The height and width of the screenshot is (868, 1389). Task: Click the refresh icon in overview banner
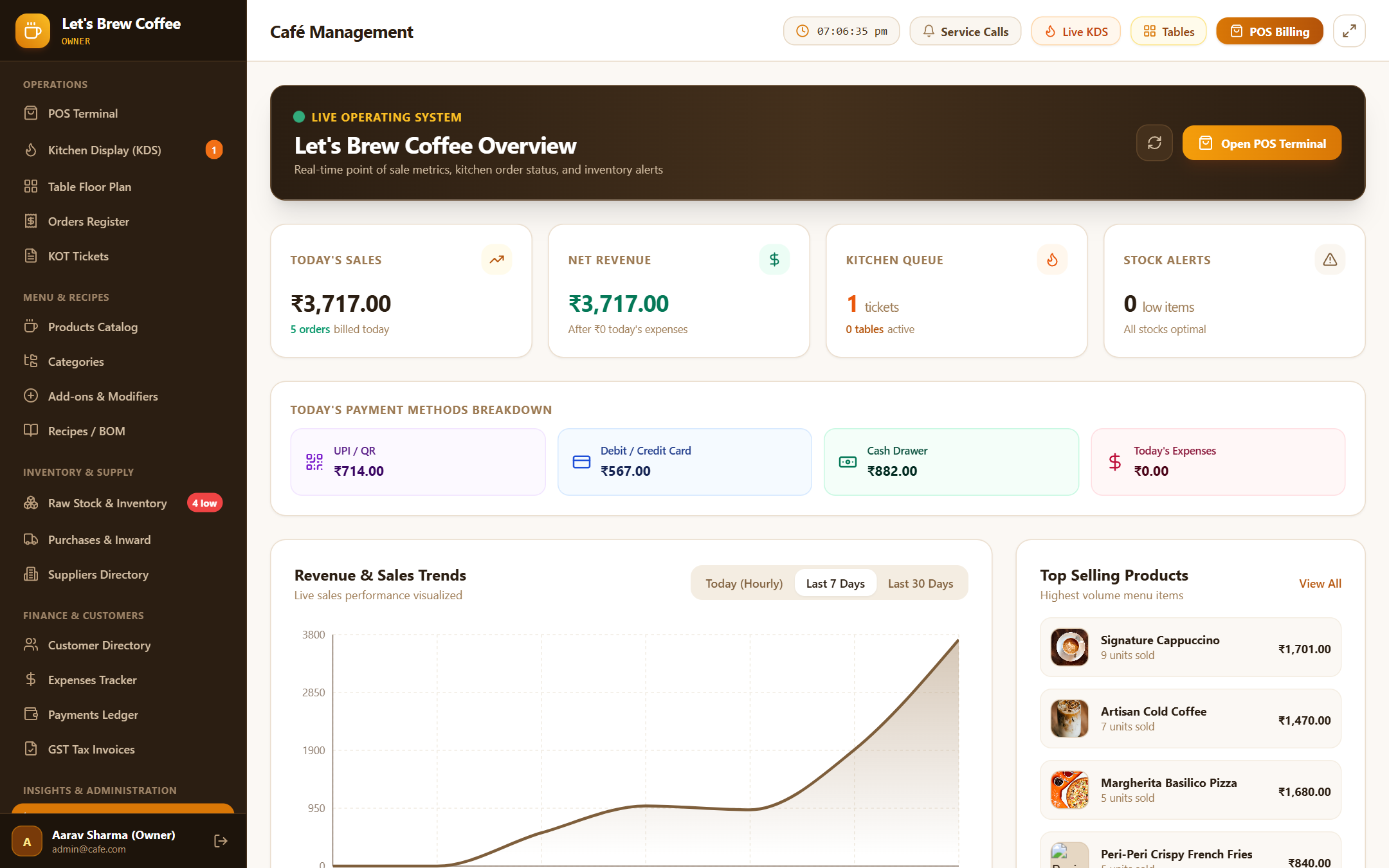point(1154,143)
